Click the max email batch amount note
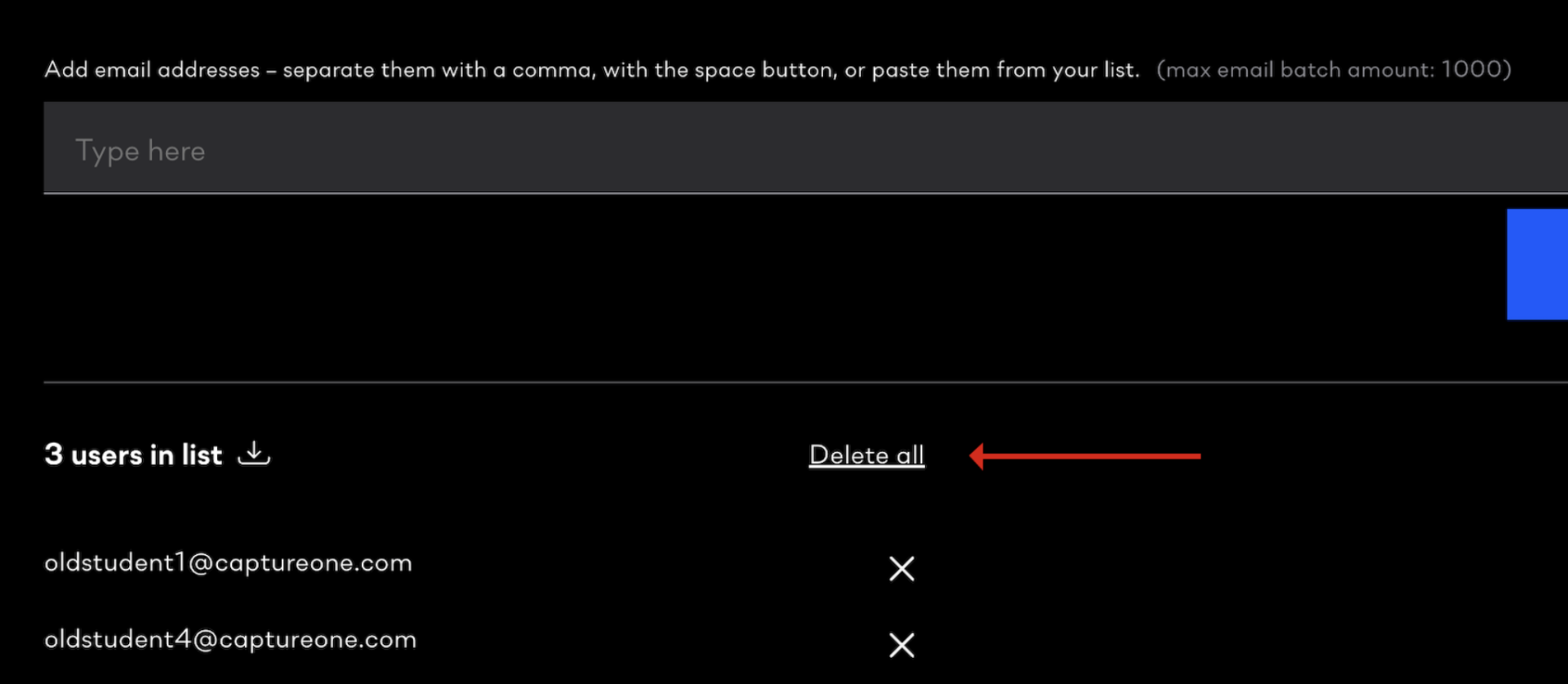Viewport: 1568px width, 684px height. pyautogui.click(x=1334, y=69)
